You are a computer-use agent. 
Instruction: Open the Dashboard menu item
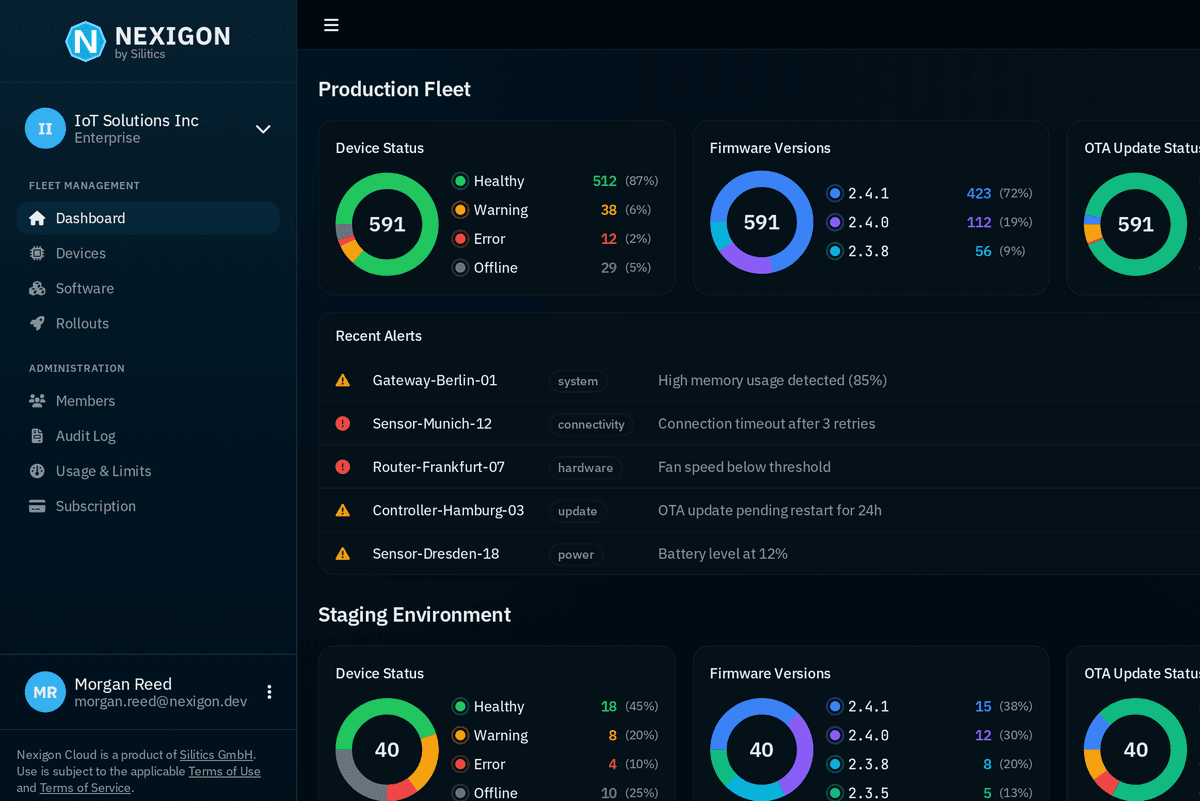(90, 218)
